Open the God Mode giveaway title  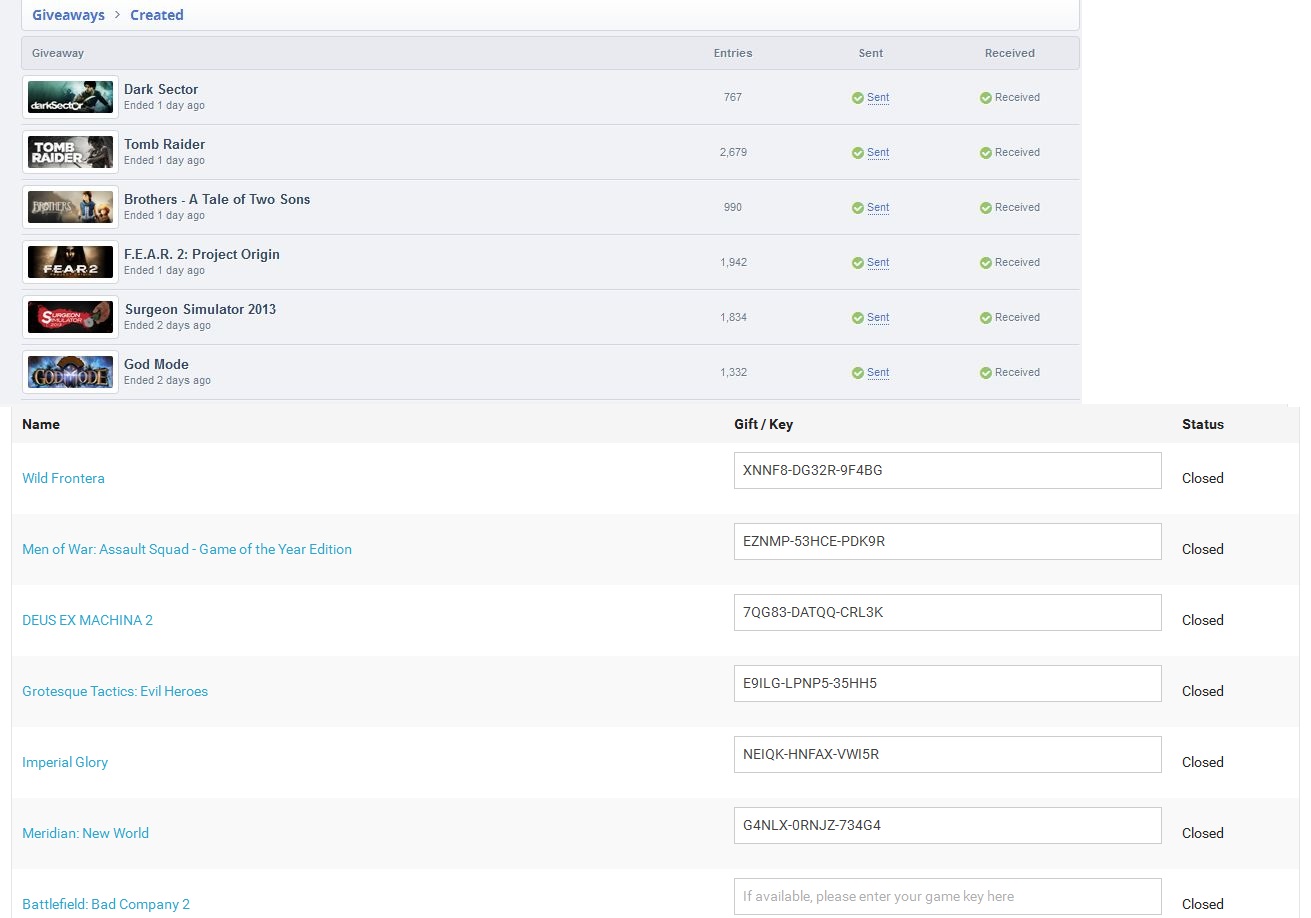coord(156,364)
